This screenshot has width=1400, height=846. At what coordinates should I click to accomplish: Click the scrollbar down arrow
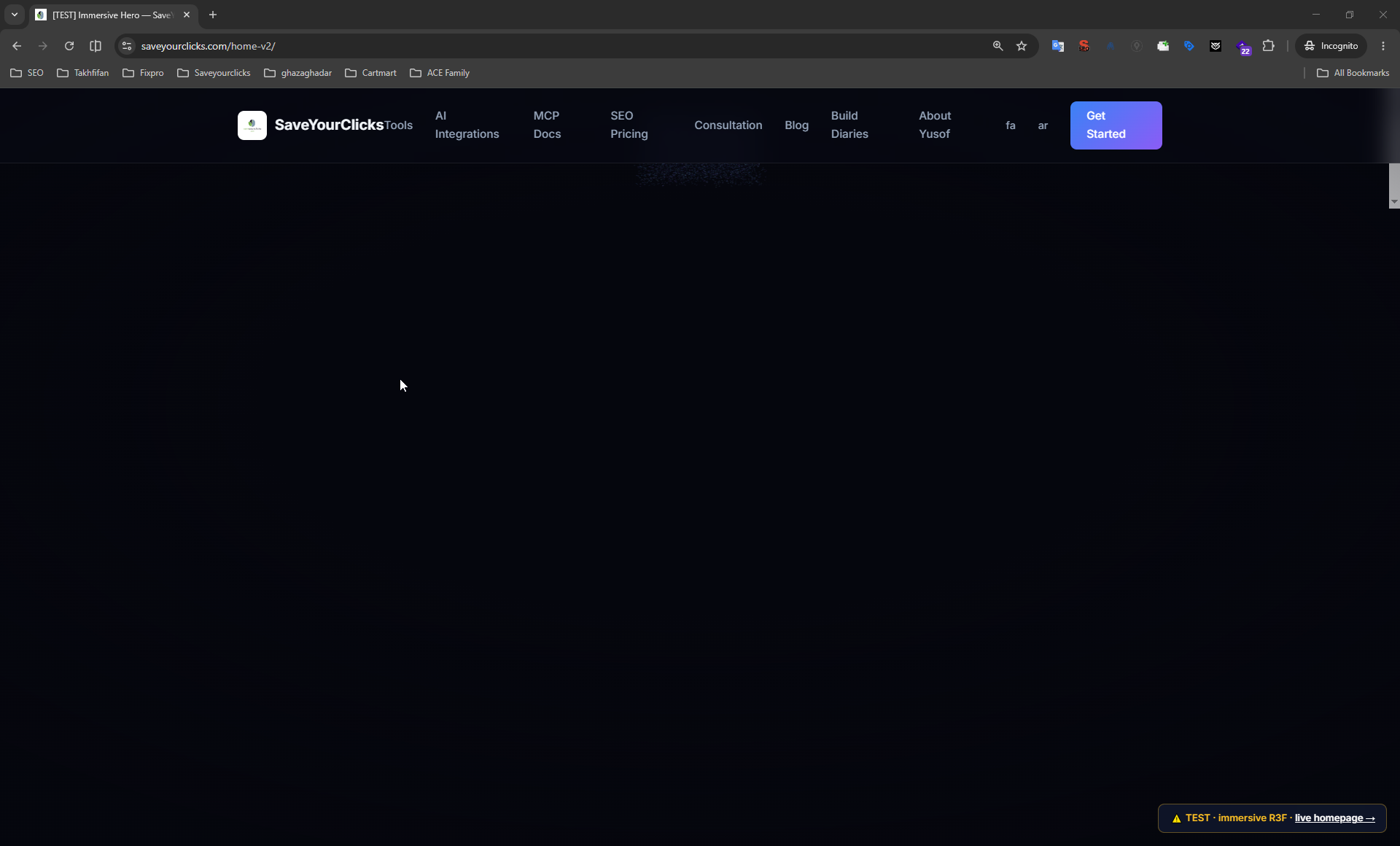[1394, 202]
